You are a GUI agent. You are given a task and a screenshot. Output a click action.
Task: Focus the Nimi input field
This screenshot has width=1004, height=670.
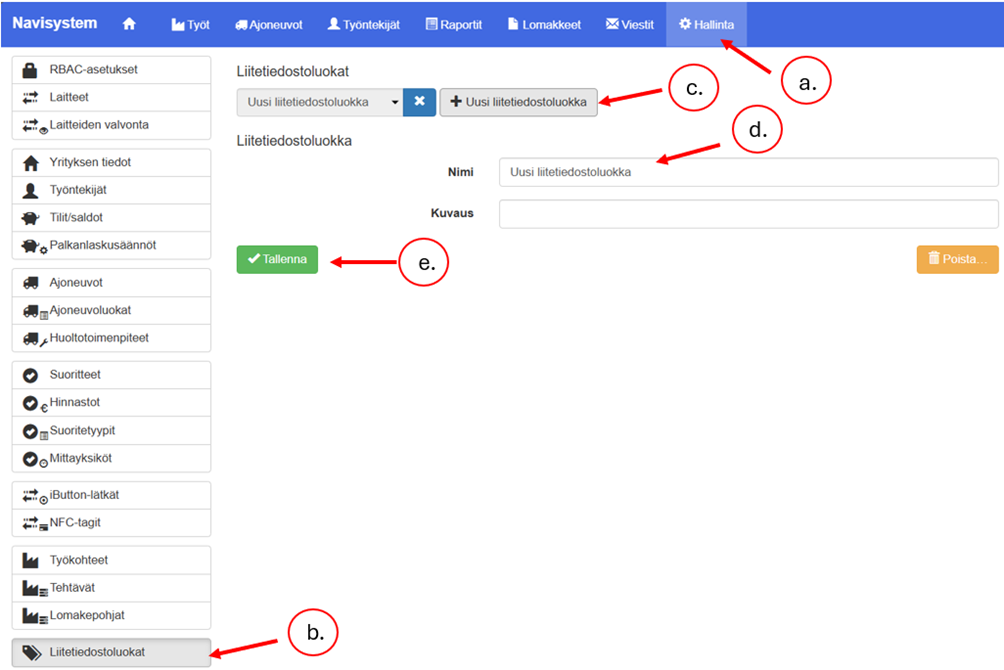tap(748, 172)
